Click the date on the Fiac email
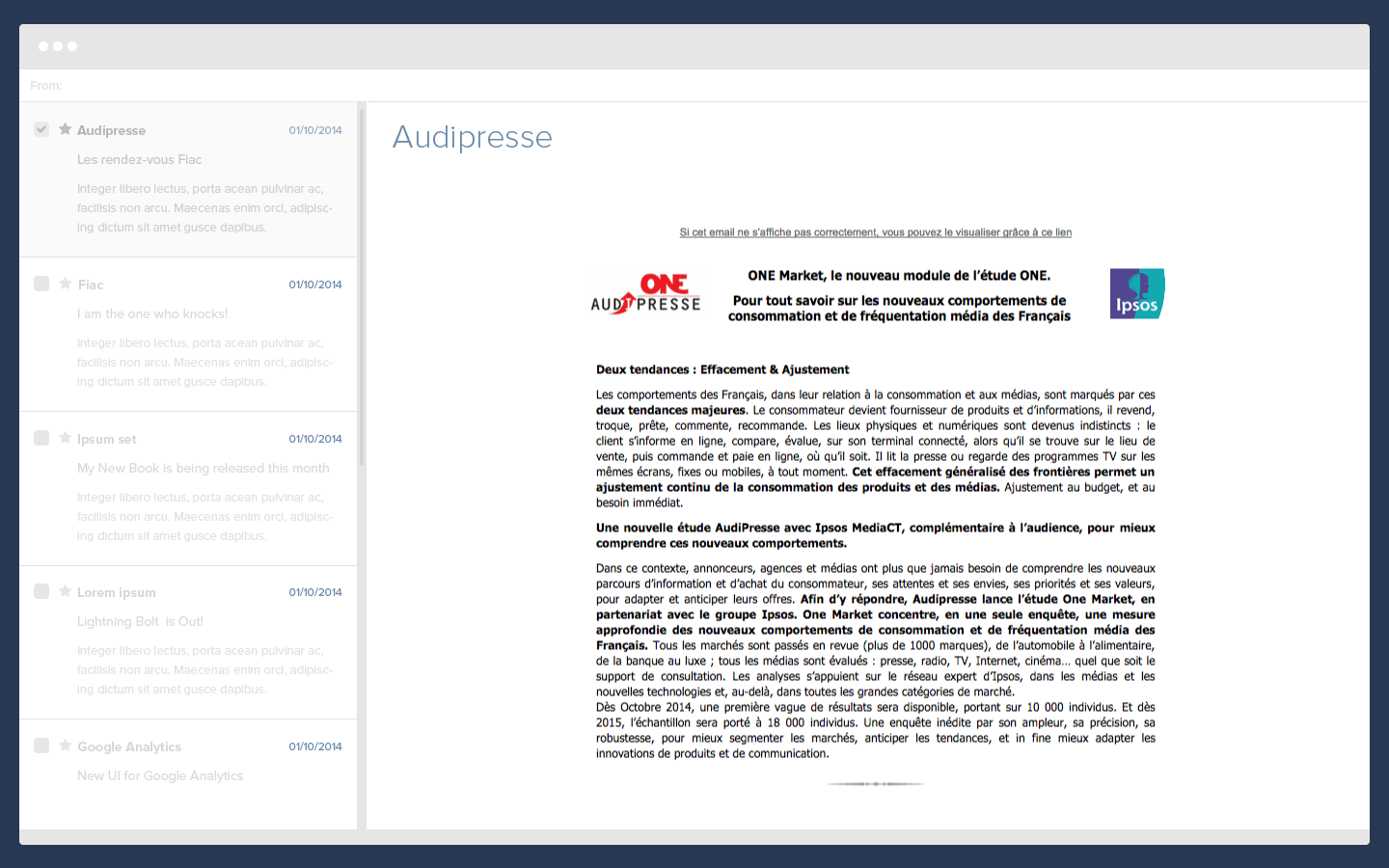Viewport: 1389px width, 868px height. (315, 285)
